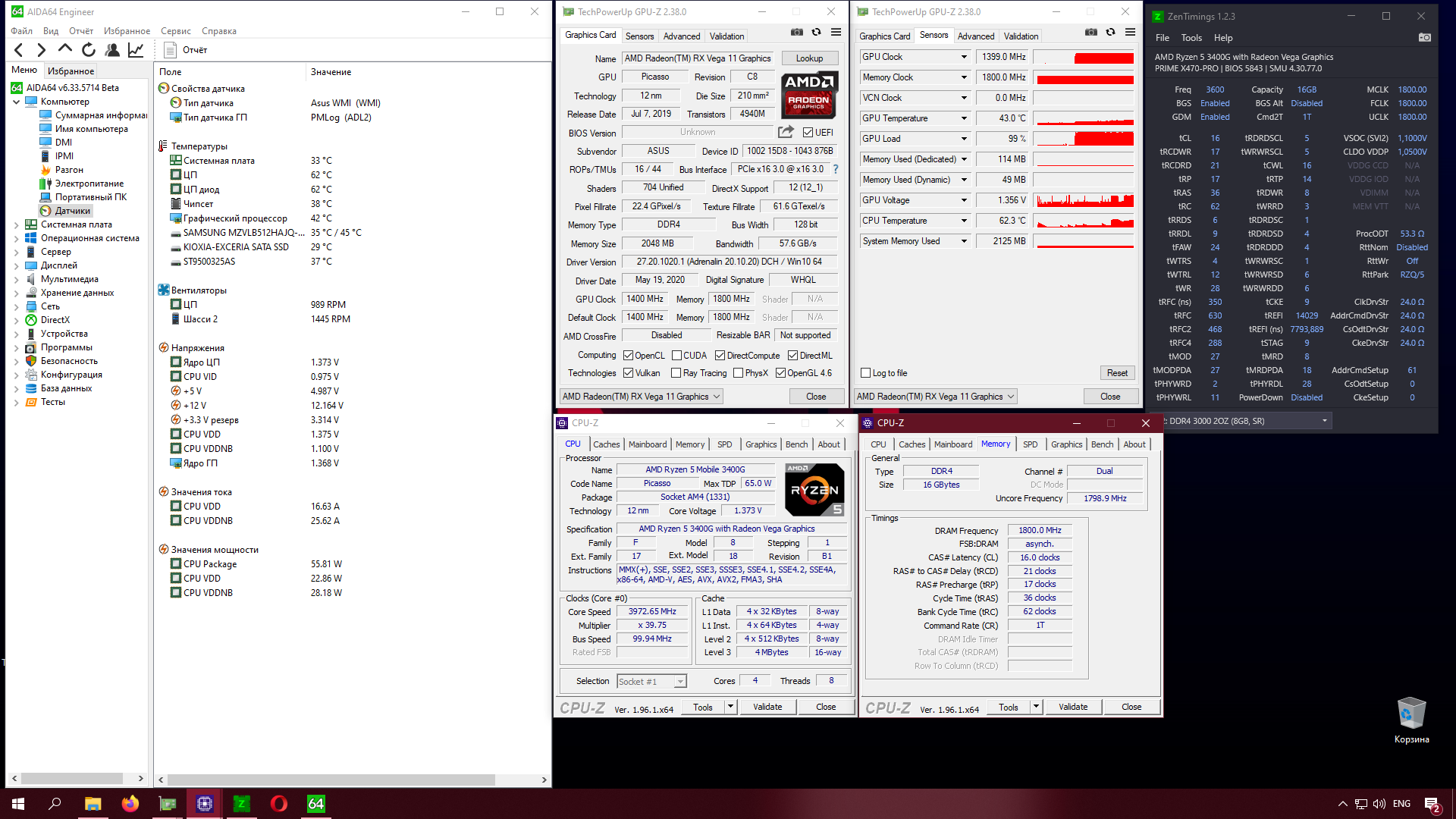Enable the Log to file checkbox
The image size is (1456, 819).
pyautogui.click(x=865, y=373)
